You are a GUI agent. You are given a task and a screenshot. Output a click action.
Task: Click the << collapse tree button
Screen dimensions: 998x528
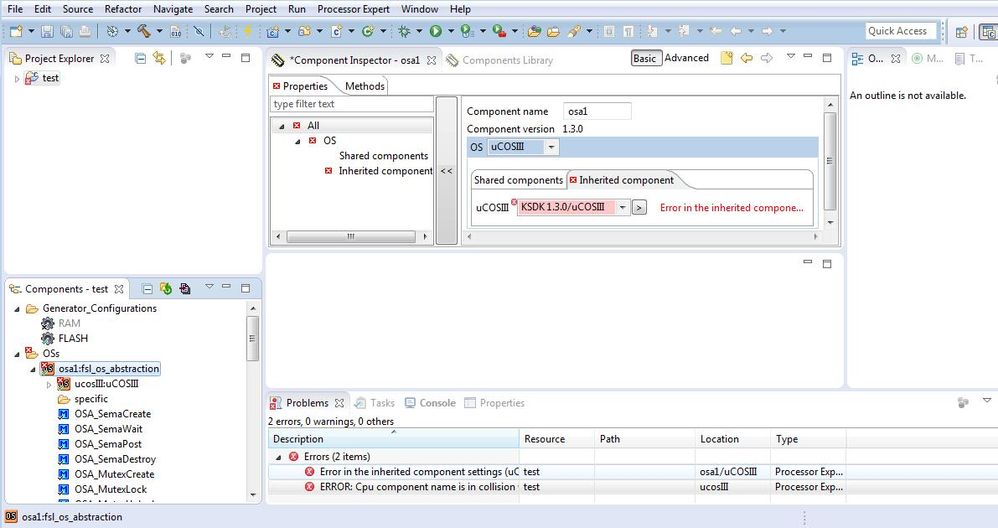[447, 170]
